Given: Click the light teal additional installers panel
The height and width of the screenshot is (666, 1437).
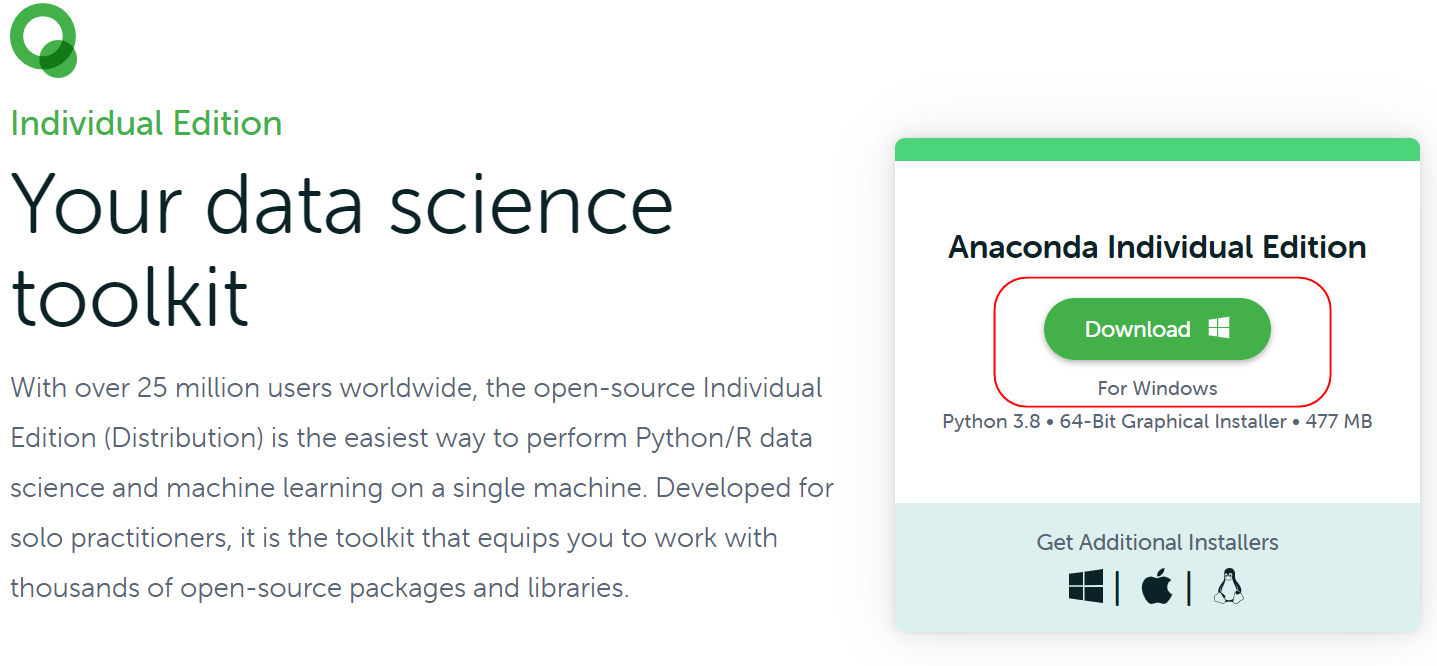Looking at the screenshot, I should pos(1157,567).
